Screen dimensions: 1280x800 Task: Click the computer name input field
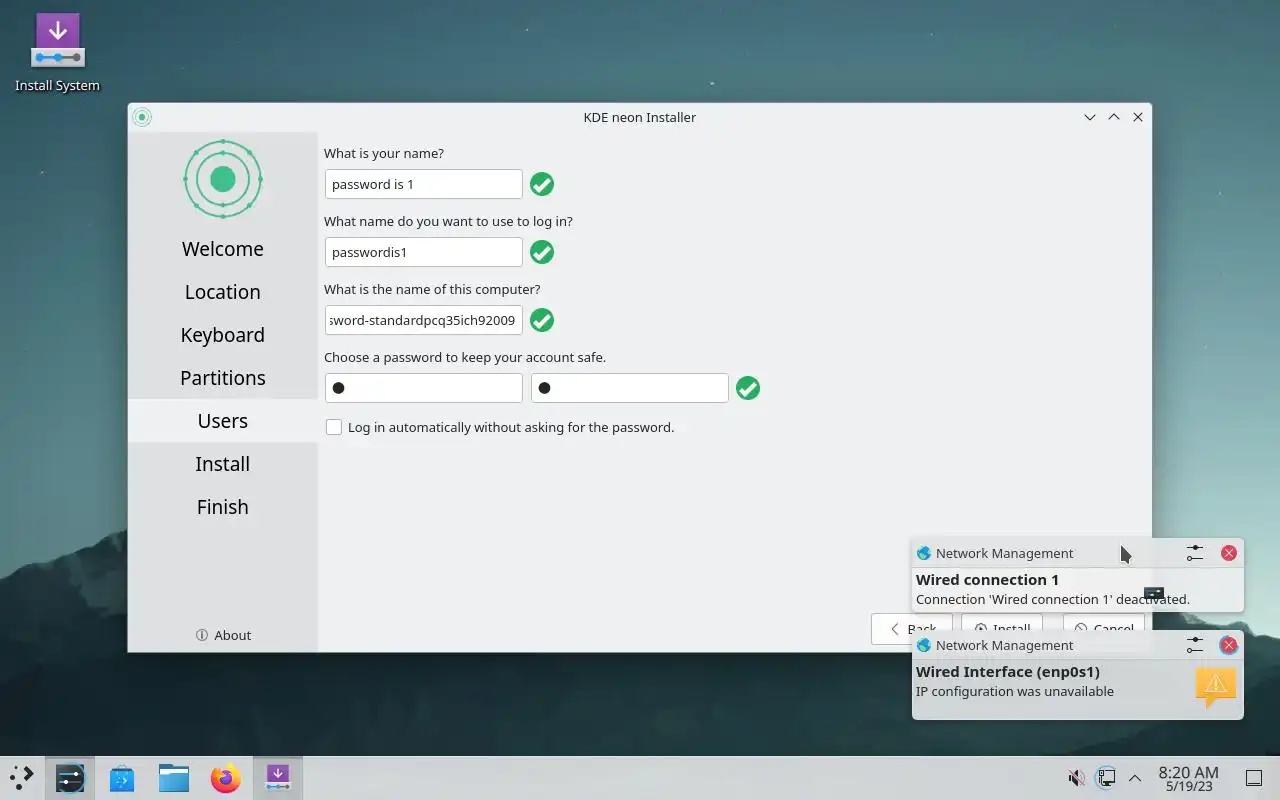(424, 320)
